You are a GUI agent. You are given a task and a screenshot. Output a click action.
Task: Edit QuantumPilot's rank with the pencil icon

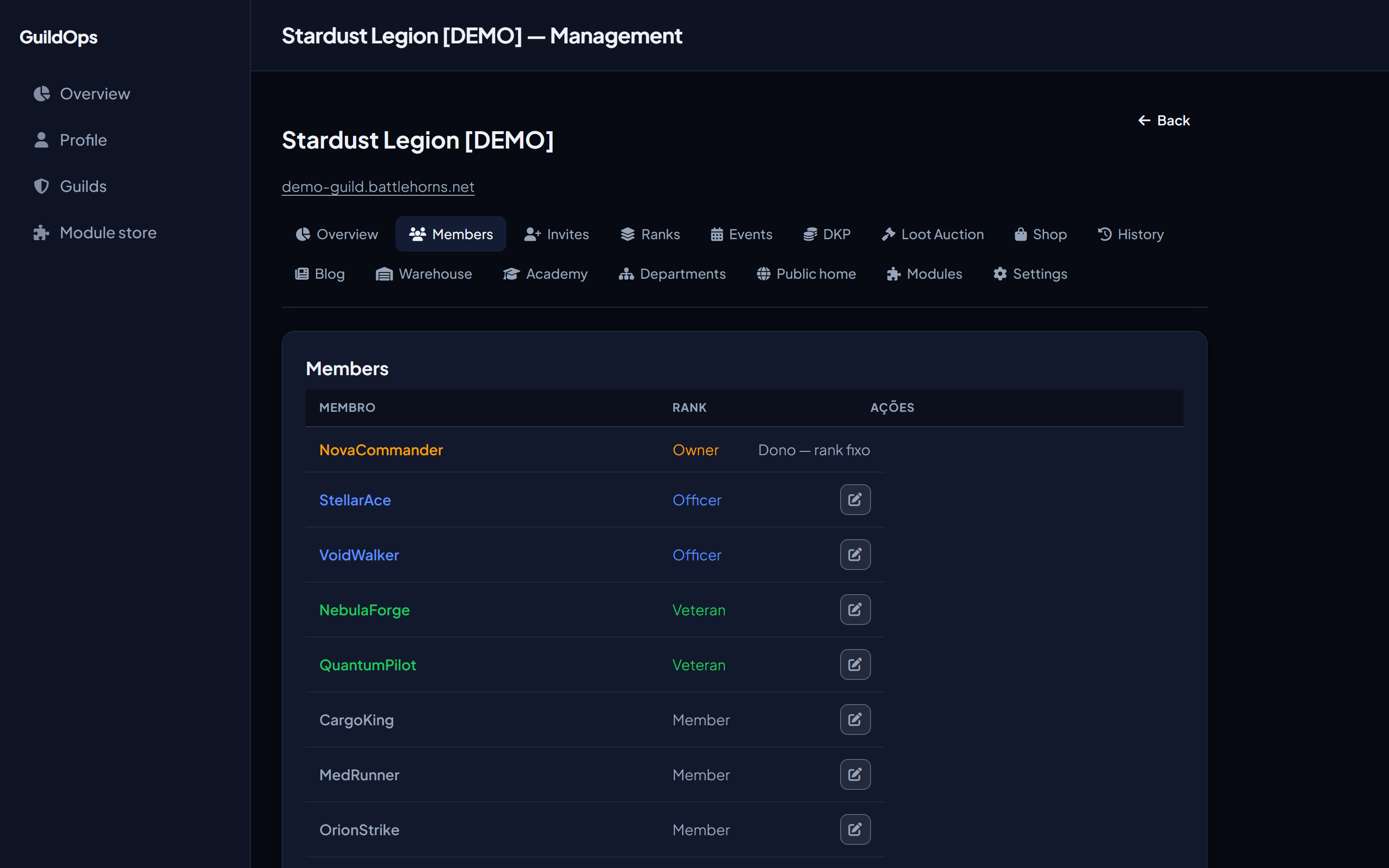point(855,665)
